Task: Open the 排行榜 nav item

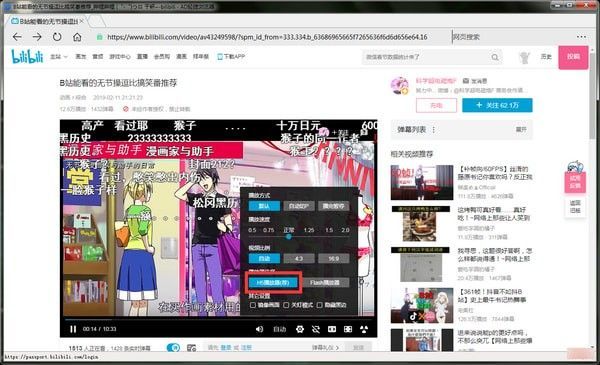Action: click(201, 57)
